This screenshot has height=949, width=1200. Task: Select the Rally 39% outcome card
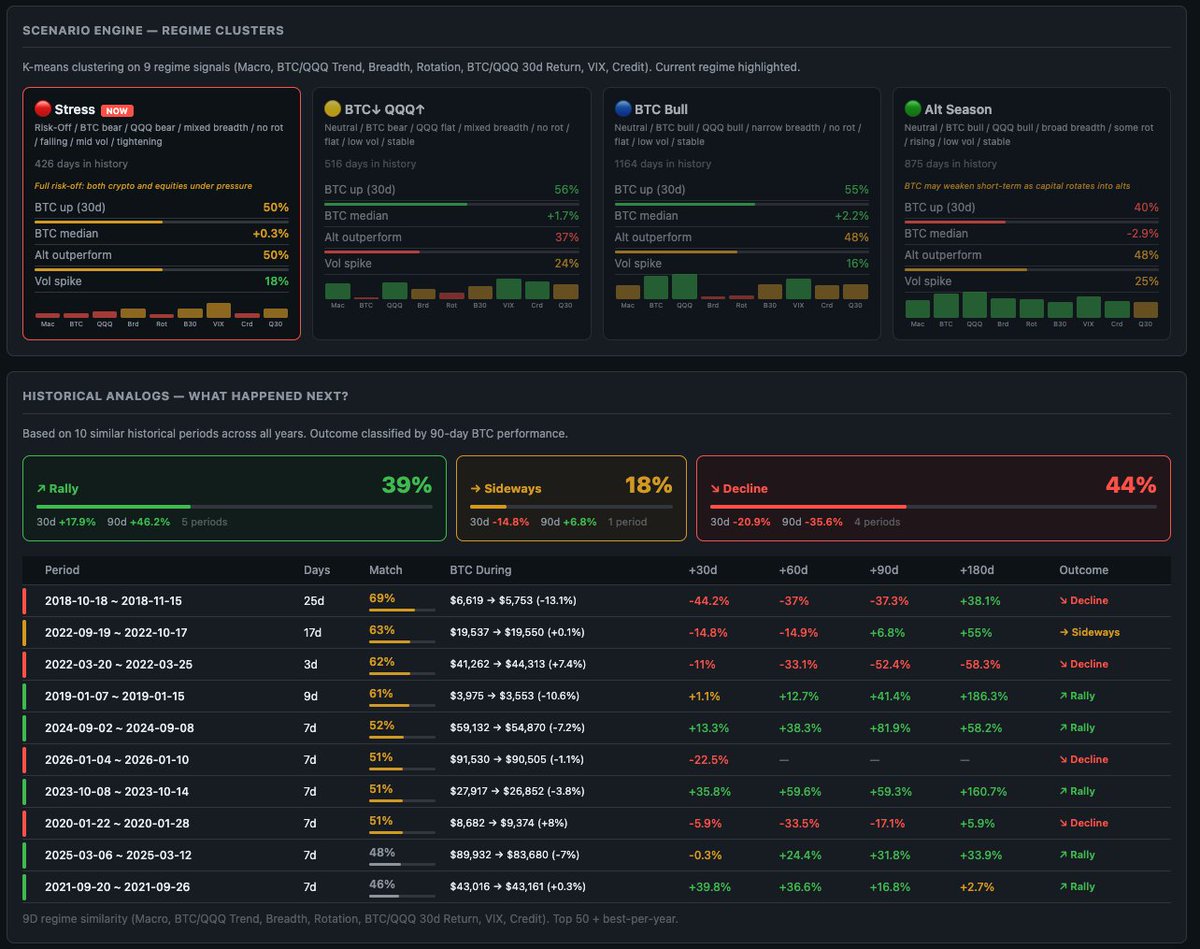point(234,498)
